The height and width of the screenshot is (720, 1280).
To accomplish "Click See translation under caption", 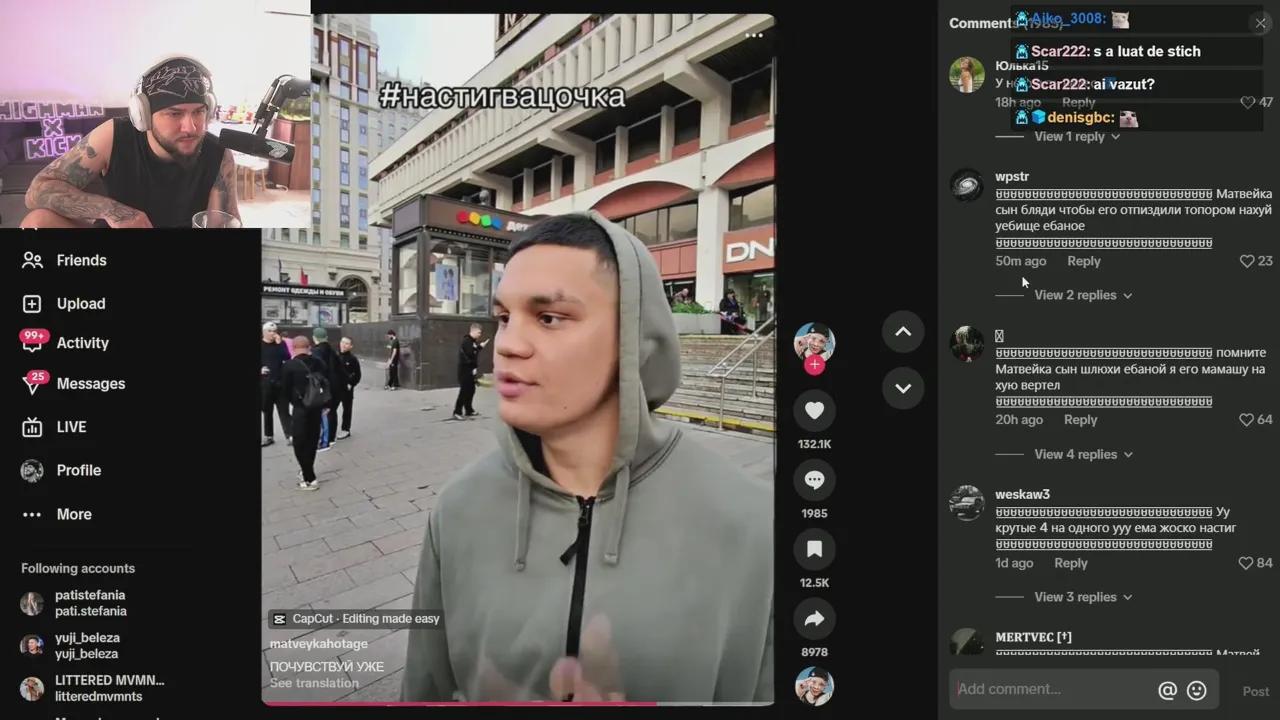I will pyautogui.click(x=314, y=683).
